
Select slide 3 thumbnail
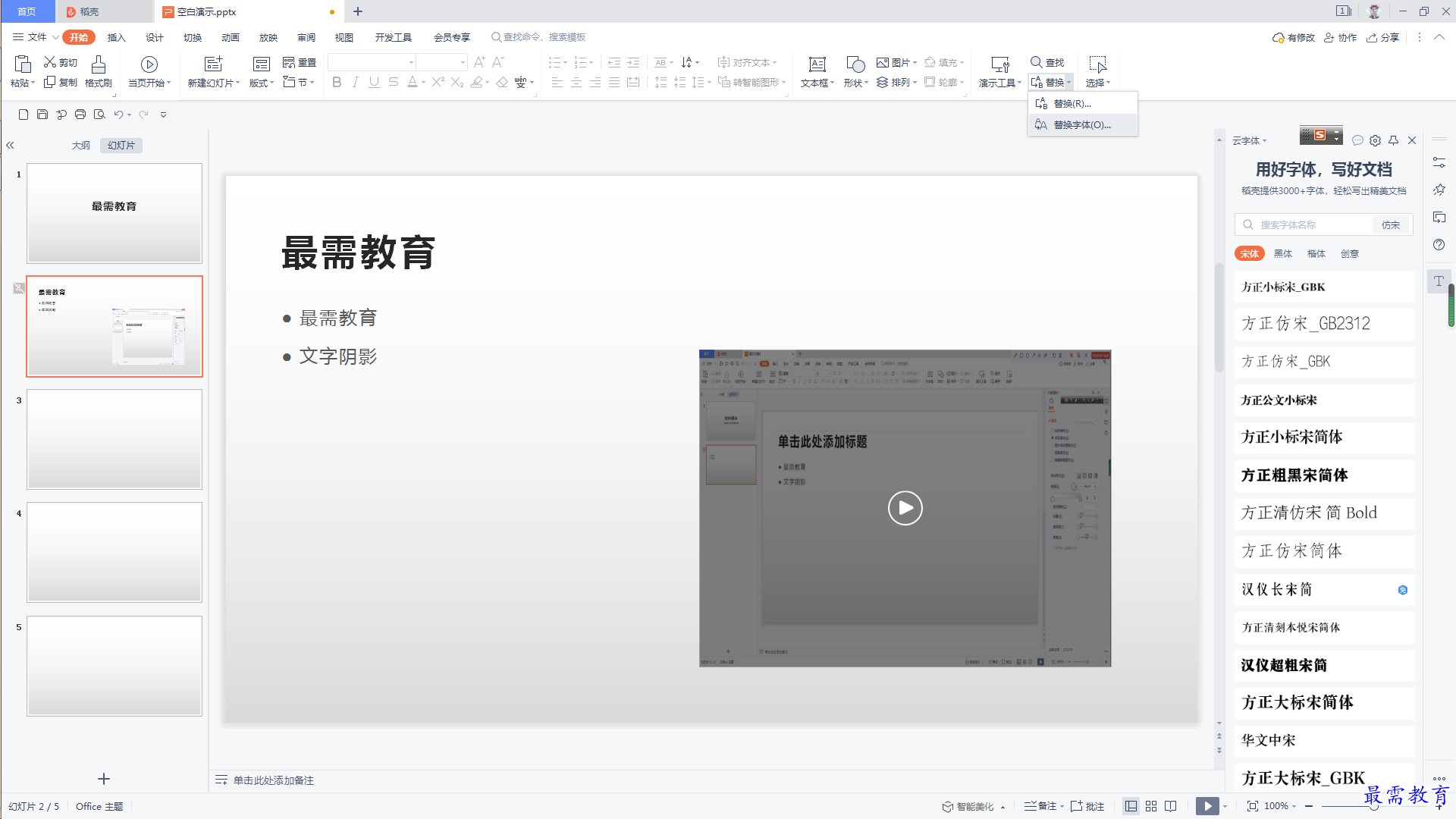115,439
